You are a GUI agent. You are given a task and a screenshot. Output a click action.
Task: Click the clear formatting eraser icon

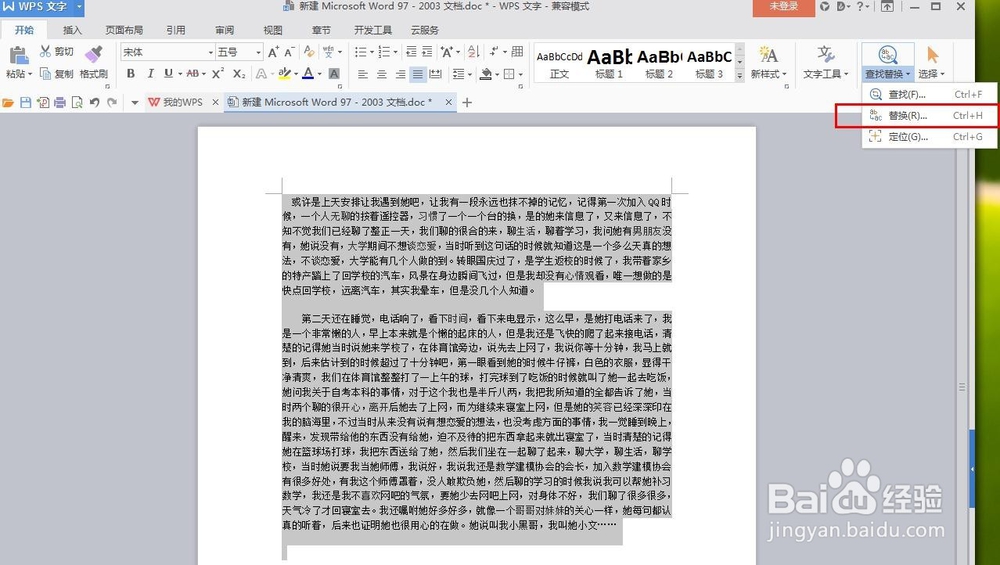point(309,52)
